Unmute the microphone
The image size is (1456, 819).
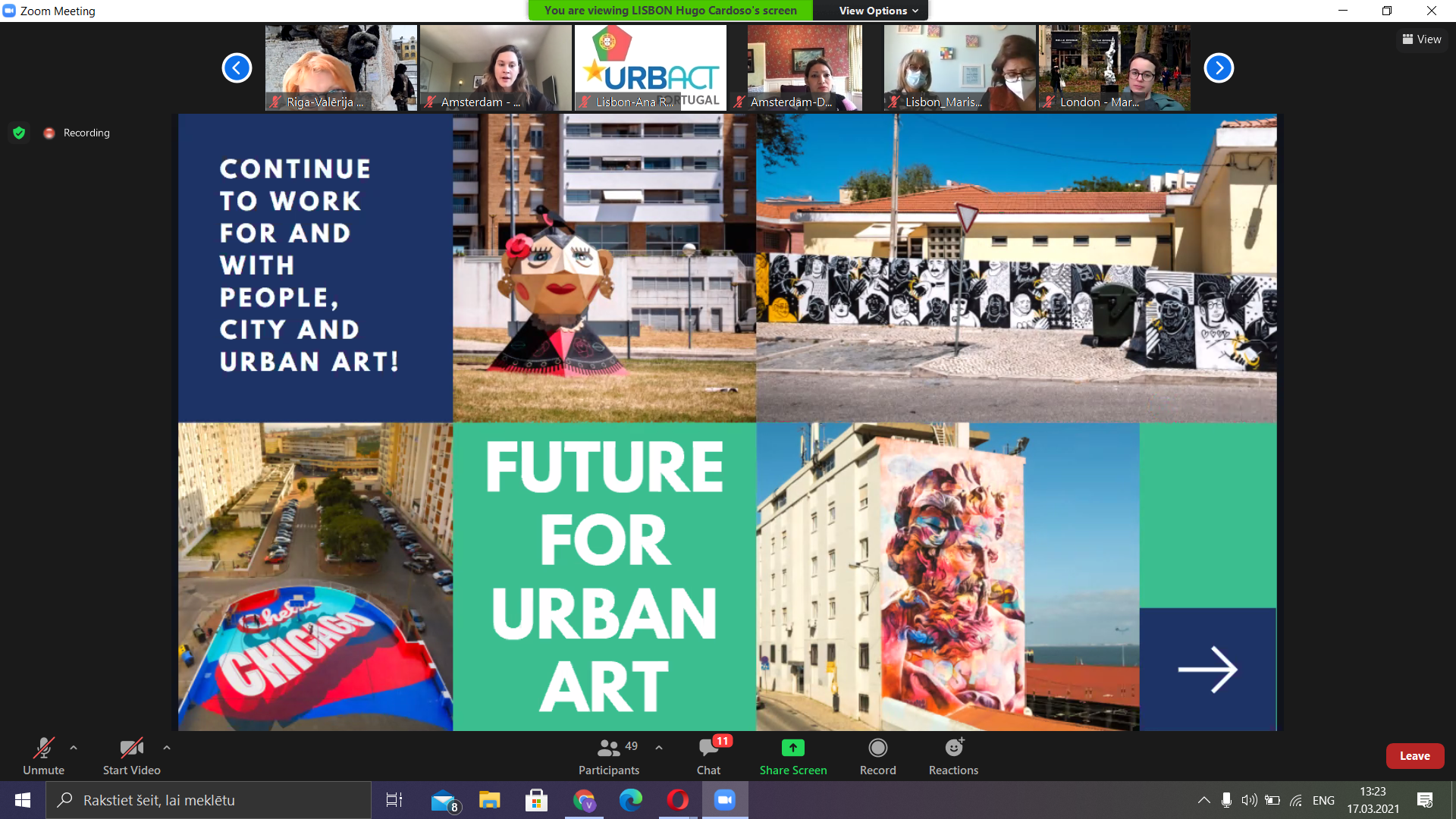click(x=43, y=748)
